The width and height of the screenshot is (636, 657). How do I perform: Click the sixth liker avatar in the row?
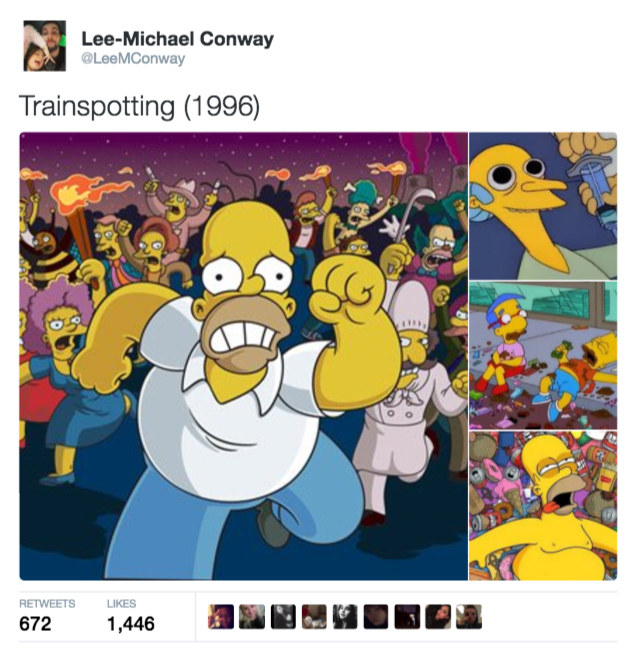376,617
